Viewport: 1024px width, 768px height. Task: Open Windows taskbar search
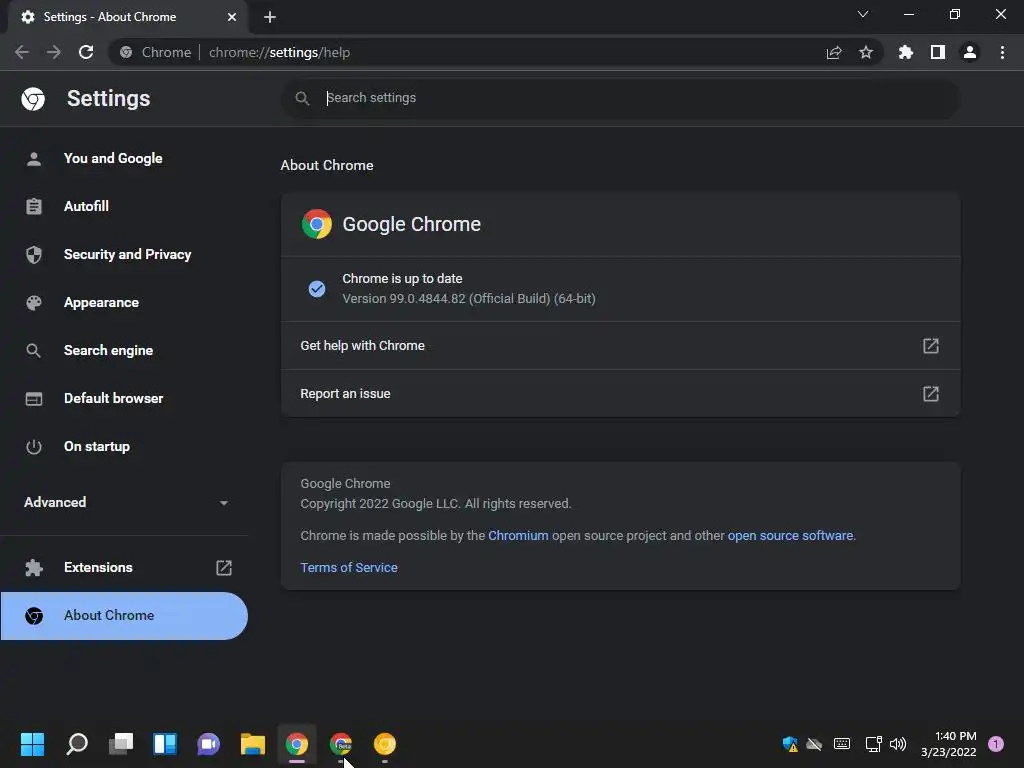(77, 744)
